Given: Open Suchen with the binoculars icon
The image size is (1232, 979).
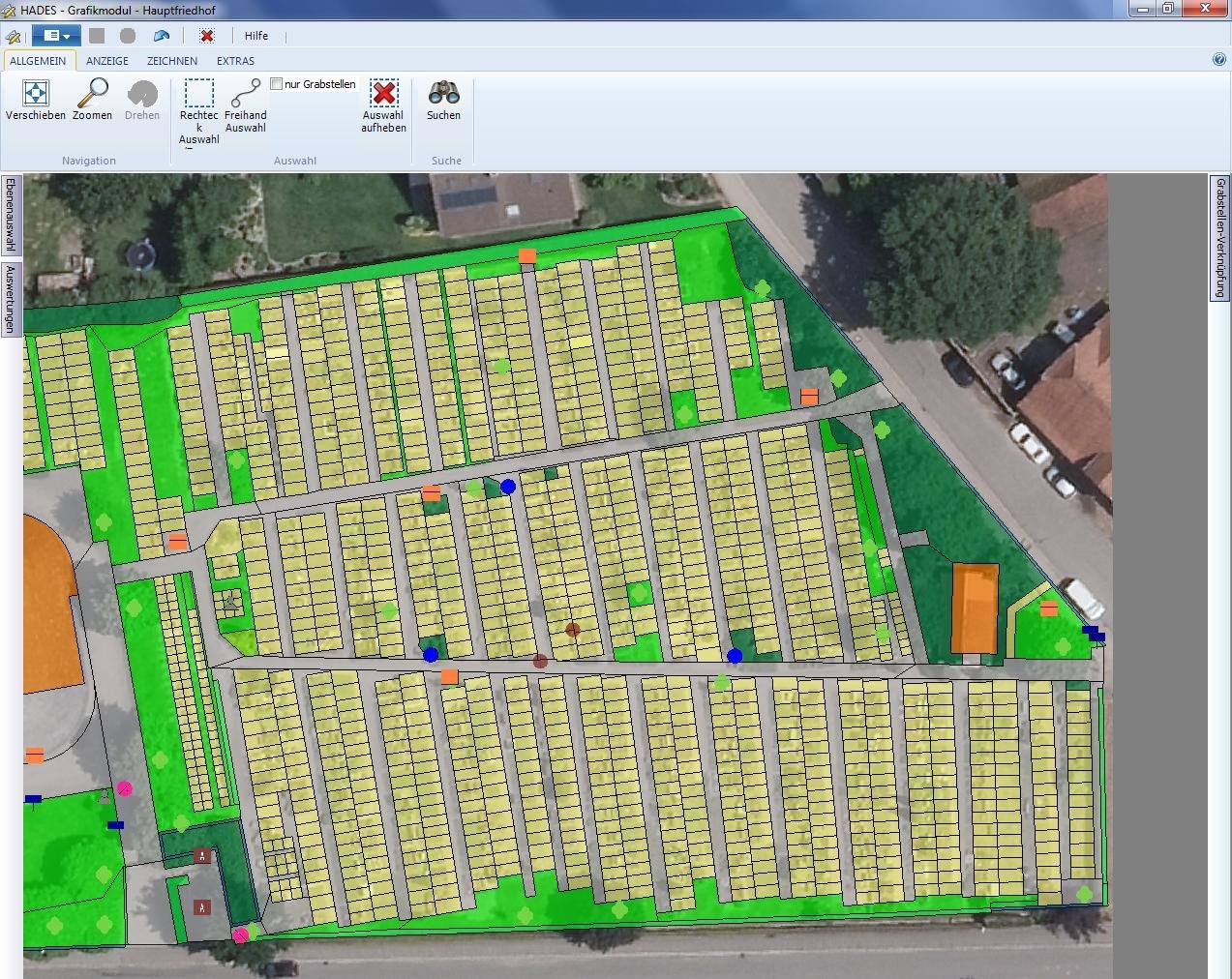Looking at the screenshot, I should (x=444, y=101).
